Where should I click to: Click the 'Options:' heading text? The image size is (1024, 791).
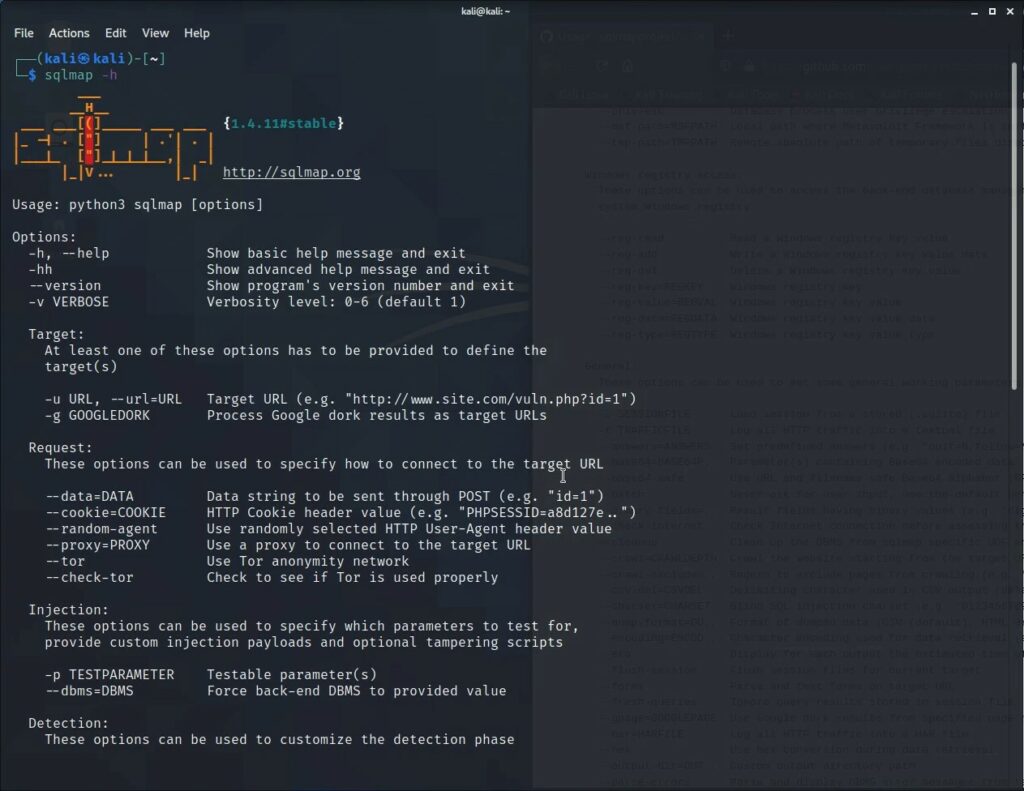coord(44,238)
